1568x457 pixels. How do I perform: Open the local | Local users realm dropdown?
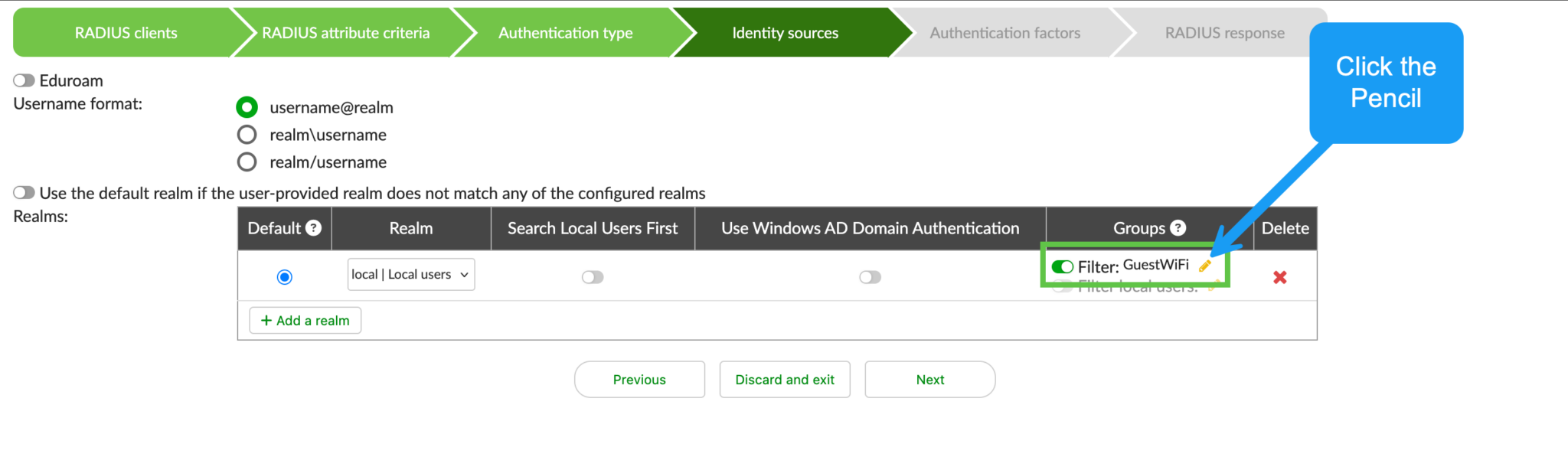[x=411, y=274]
